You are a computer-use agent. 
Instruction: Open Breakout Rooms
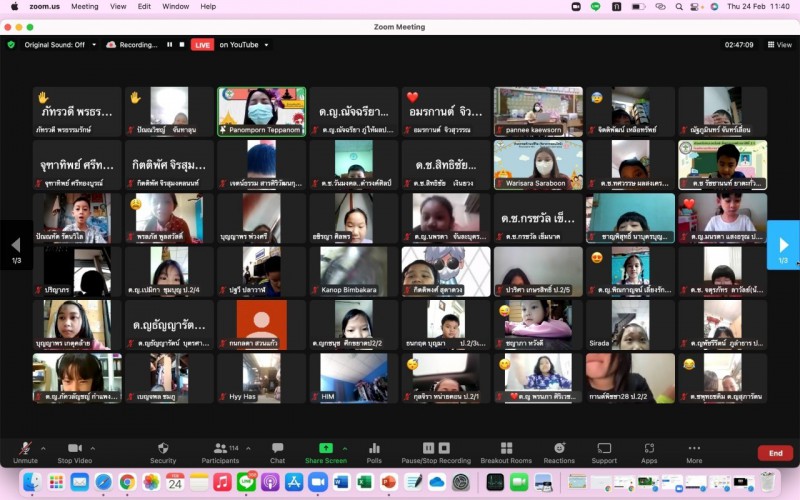coord(506,452)
